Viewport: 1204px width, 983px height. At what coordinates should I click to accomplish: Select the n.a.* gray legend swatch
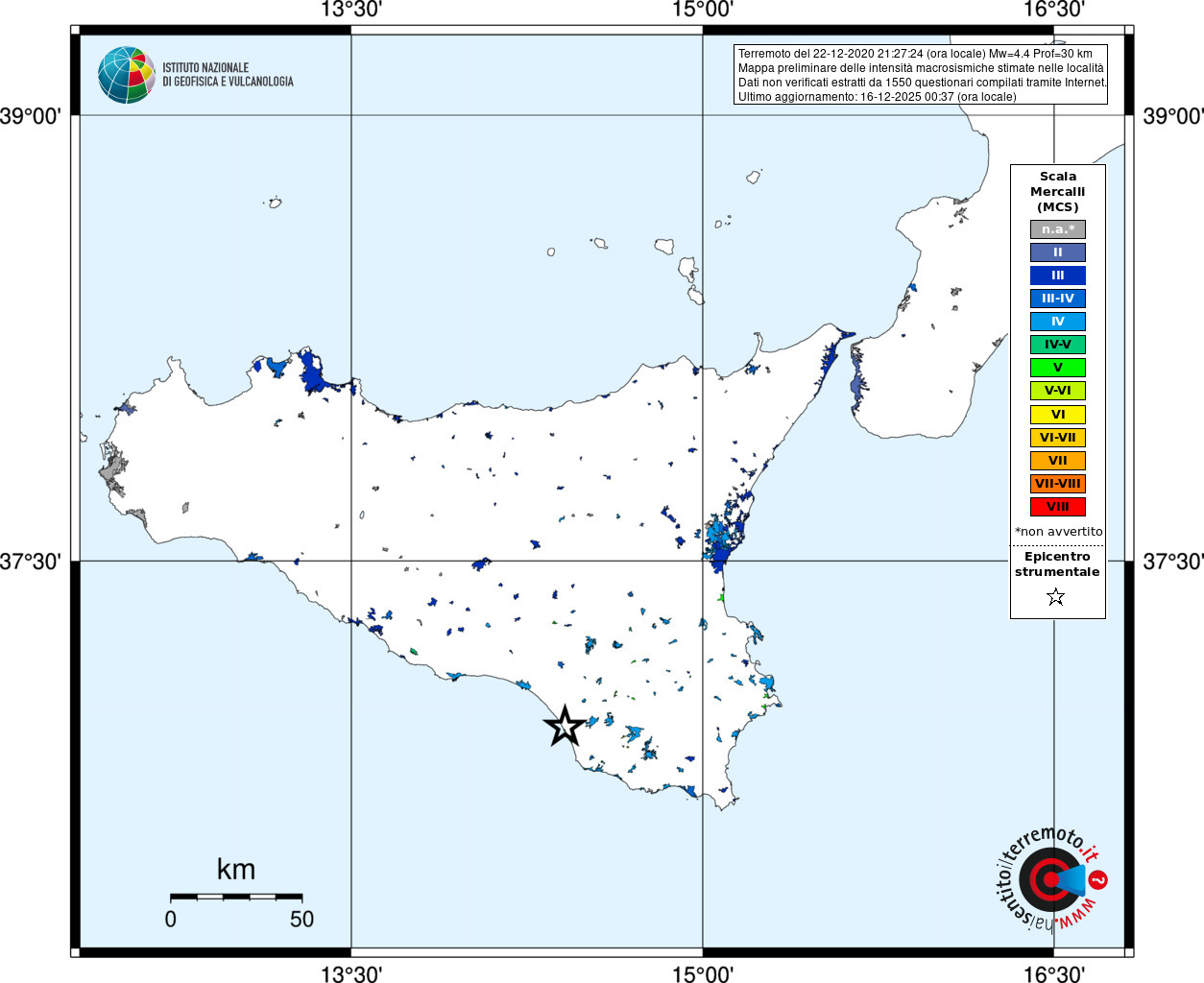(1058, 229)
